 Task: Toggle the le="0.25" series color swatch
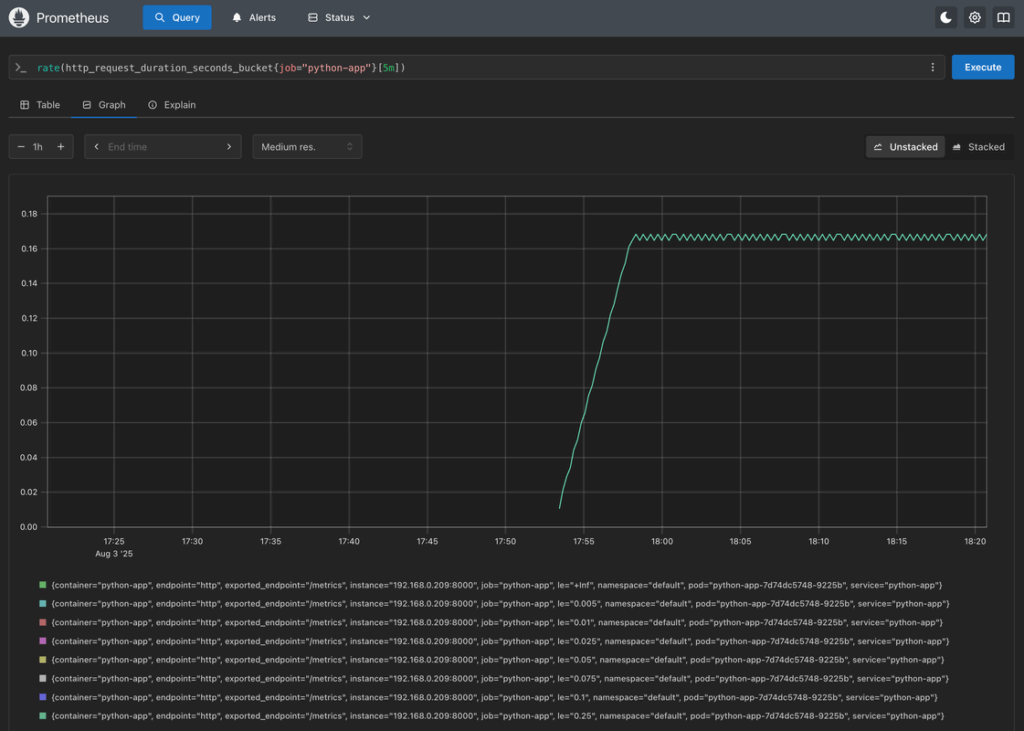[x=42, y=716]
